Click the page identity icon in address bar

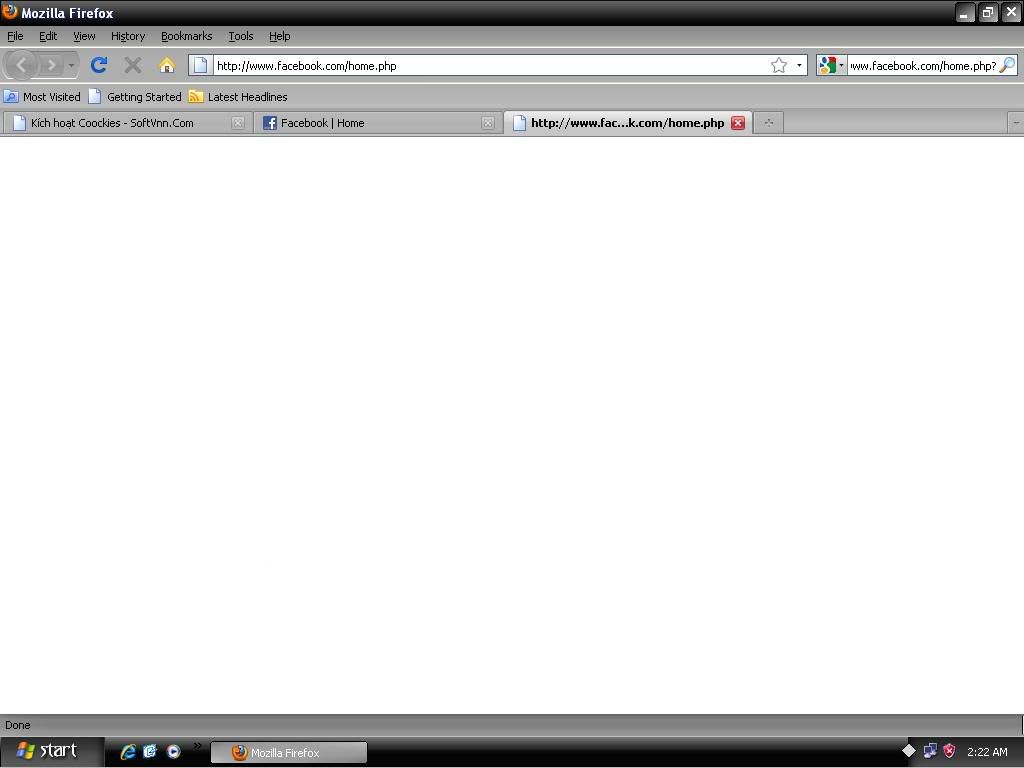coord(201,65)
